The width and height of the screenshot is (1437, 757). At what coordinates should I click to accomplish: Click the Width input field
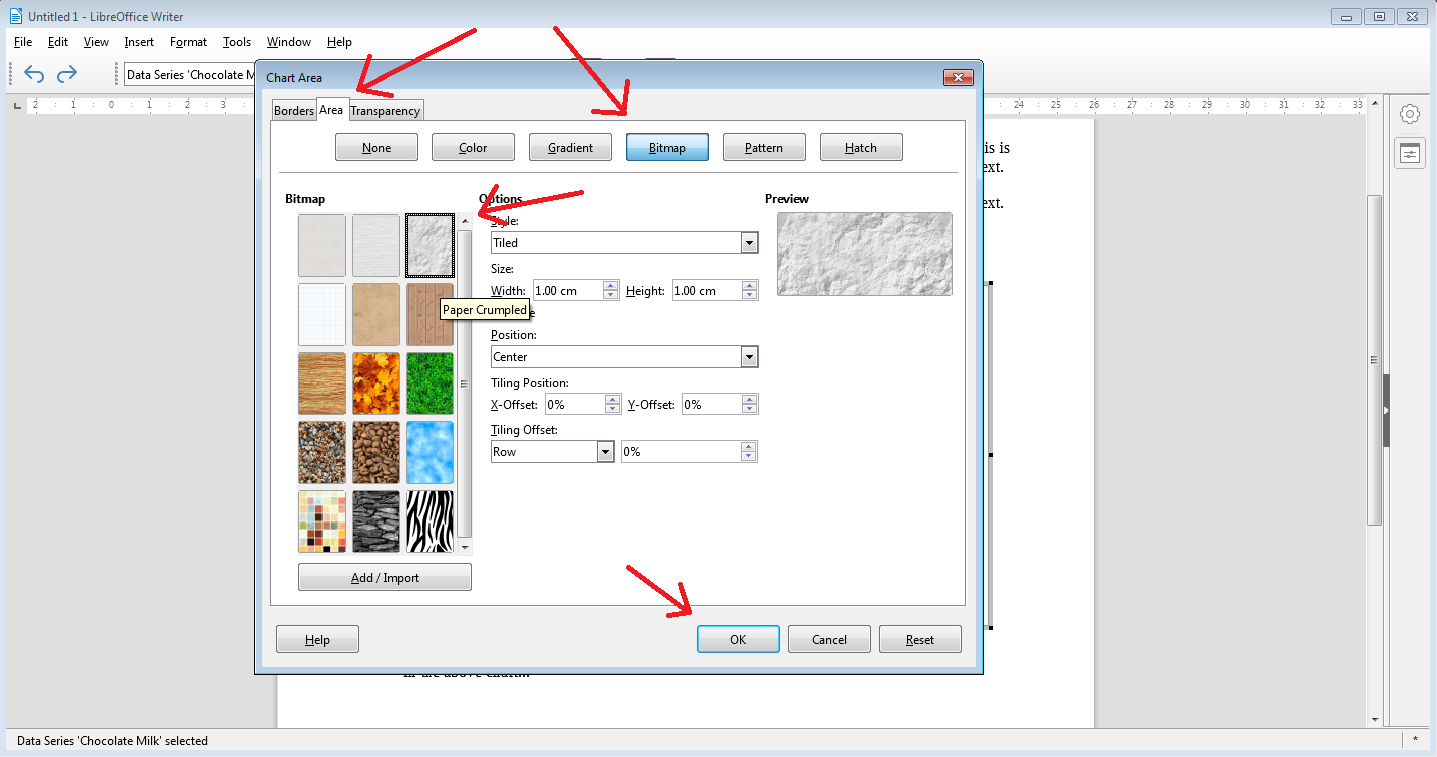tap(567, 290)
